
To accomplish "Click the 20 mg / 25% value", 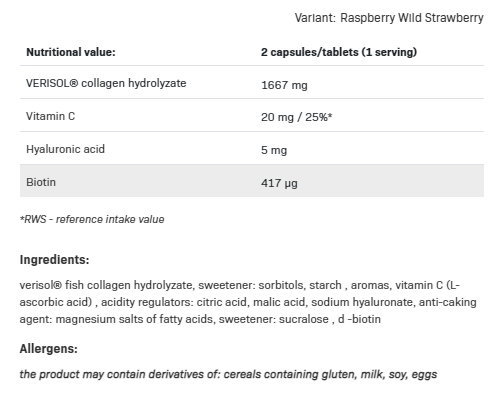I will tap(296, 117).
